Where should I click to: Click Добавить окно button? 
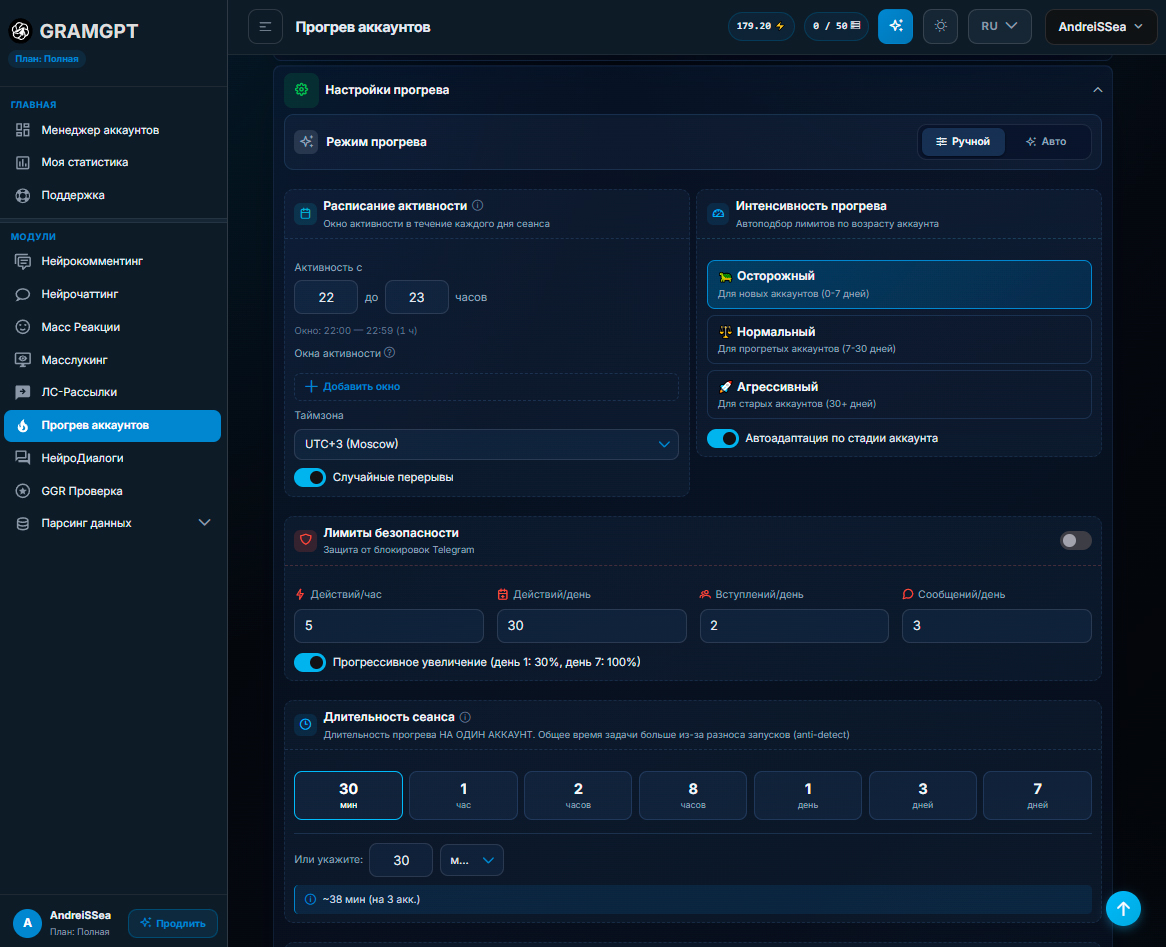(x=486, y=386)
